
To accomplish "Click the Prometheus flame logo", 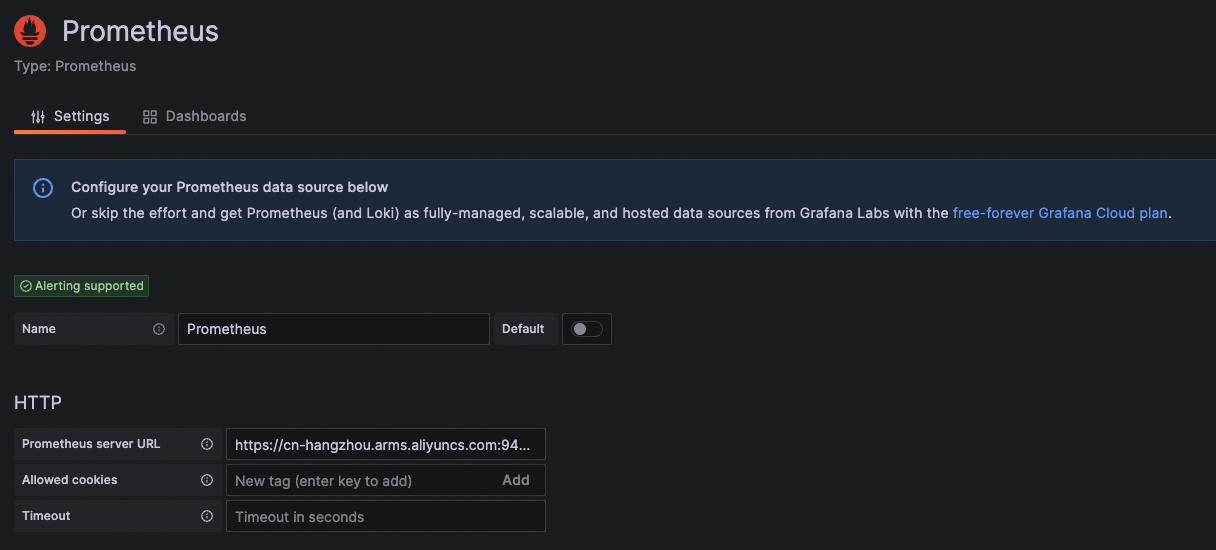I will pyautogui.click(x=30, y=31).
